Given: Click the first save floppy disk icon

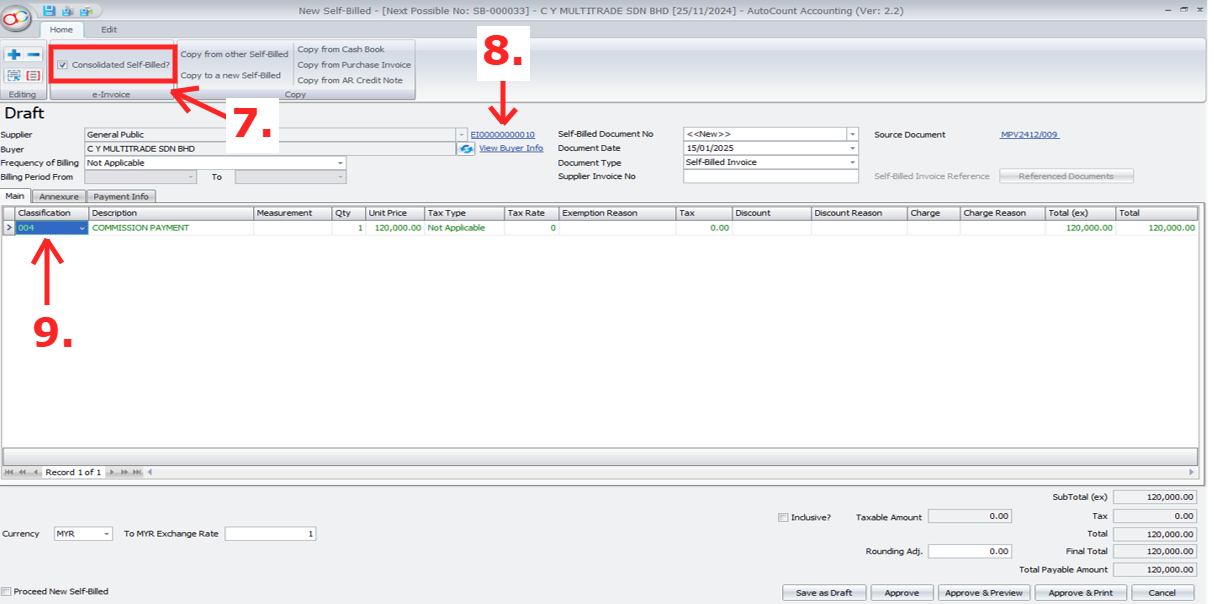Looking at the screenshot, I should (x=49, y=11).
